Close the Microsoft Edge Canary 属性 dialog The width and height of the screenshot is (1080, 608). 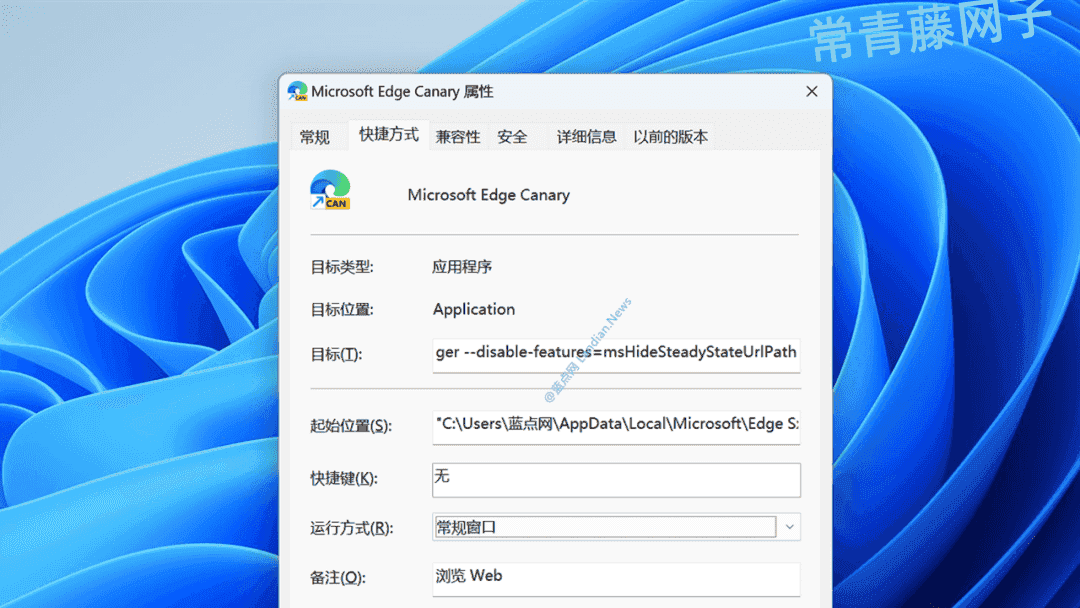click(x=812, y=92)
